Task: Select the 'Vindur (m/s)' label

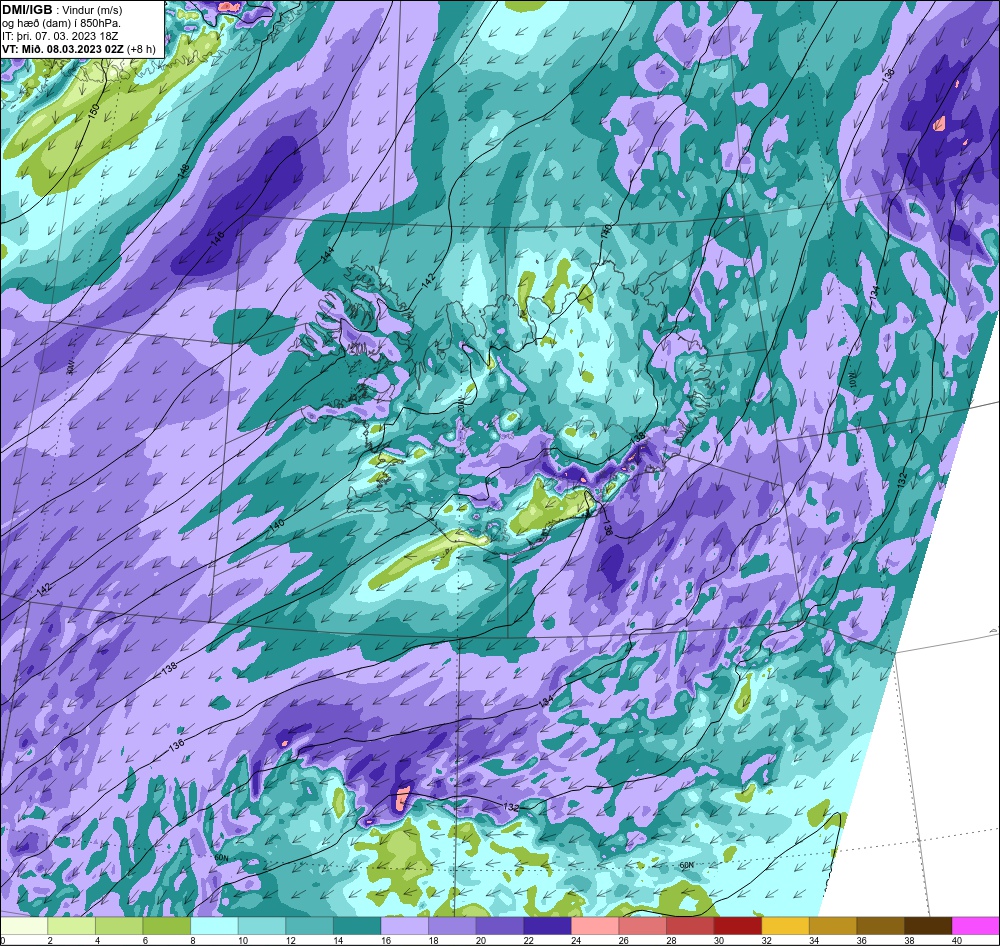Action: [94, 10]
